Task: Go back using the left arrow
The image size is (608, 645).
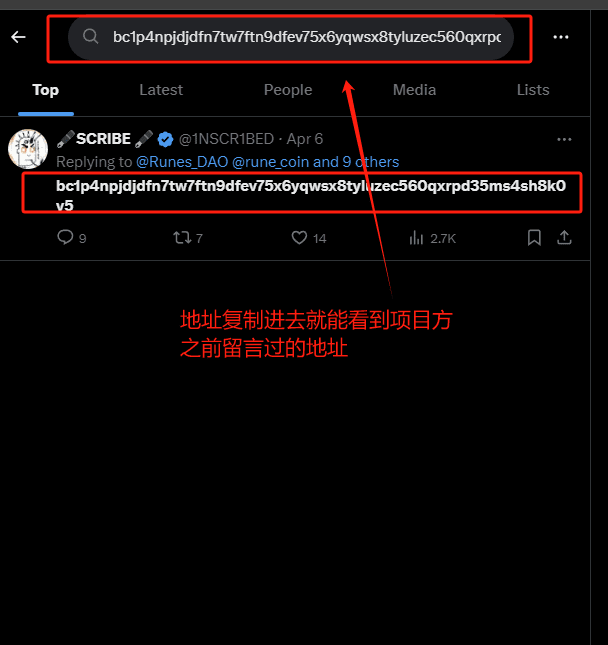Action: point(19,37)
